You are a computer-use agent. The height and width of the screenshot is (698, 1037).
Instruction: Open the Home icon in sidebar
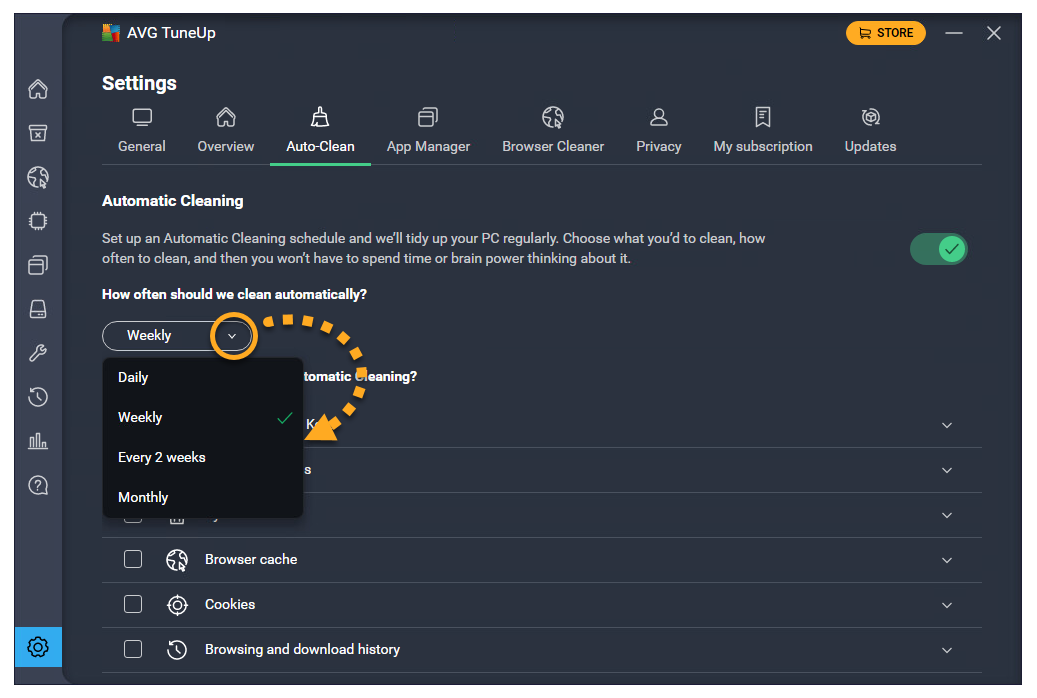coord(38,90)
